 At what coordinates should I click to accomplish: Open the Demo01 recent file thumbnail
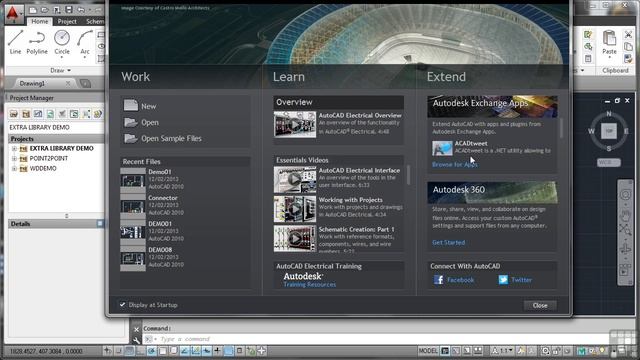pyautogui.click(x=133, y=180)
